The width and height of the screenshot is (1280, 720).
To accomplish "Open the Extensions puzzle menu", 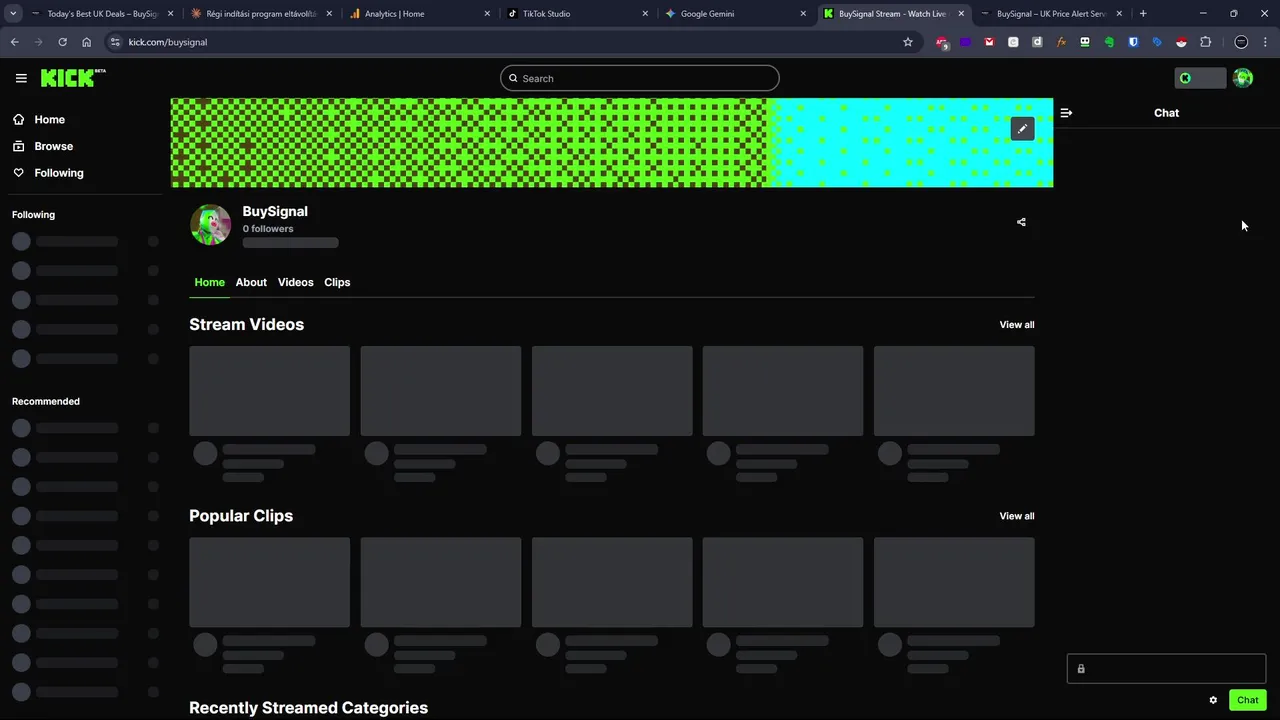I will coord(1205,42).
